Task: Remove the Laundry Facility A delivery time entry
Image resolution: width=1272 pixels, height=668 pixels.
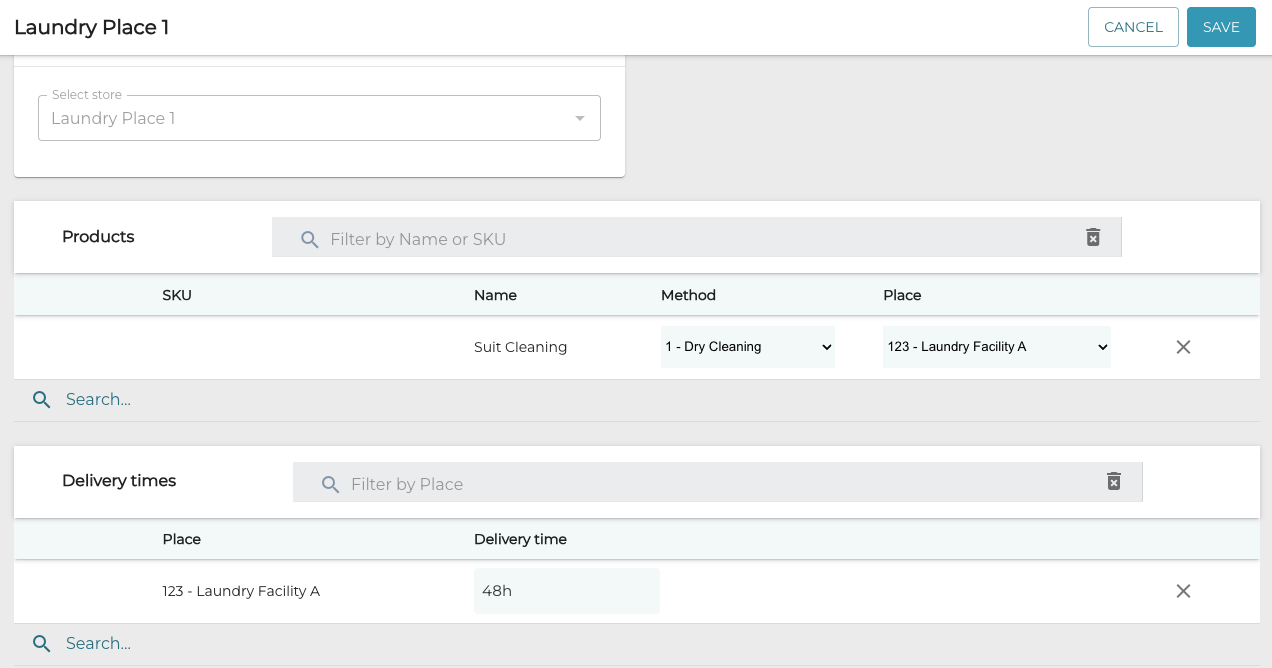Action: pos(1183,591)
